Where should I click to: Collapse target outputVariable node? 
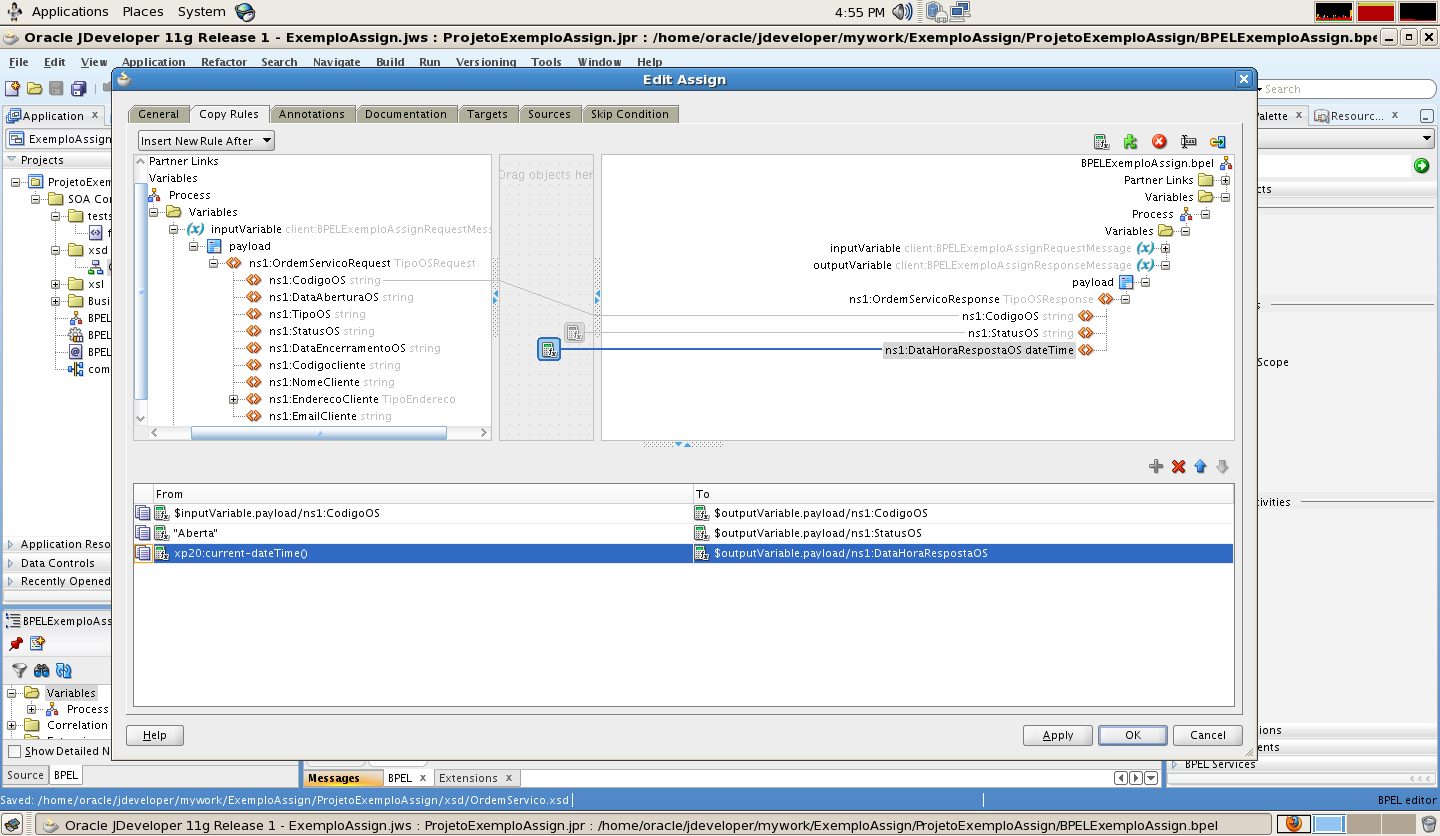[1165, 265]
